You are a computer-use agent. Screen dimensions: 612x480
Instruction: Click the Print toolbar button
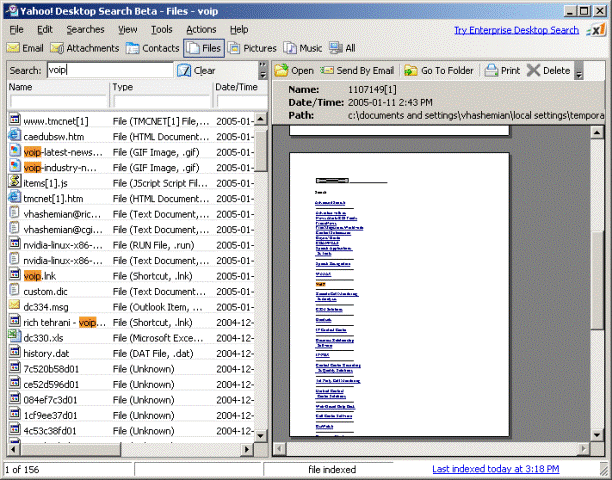tap(502, 71)
